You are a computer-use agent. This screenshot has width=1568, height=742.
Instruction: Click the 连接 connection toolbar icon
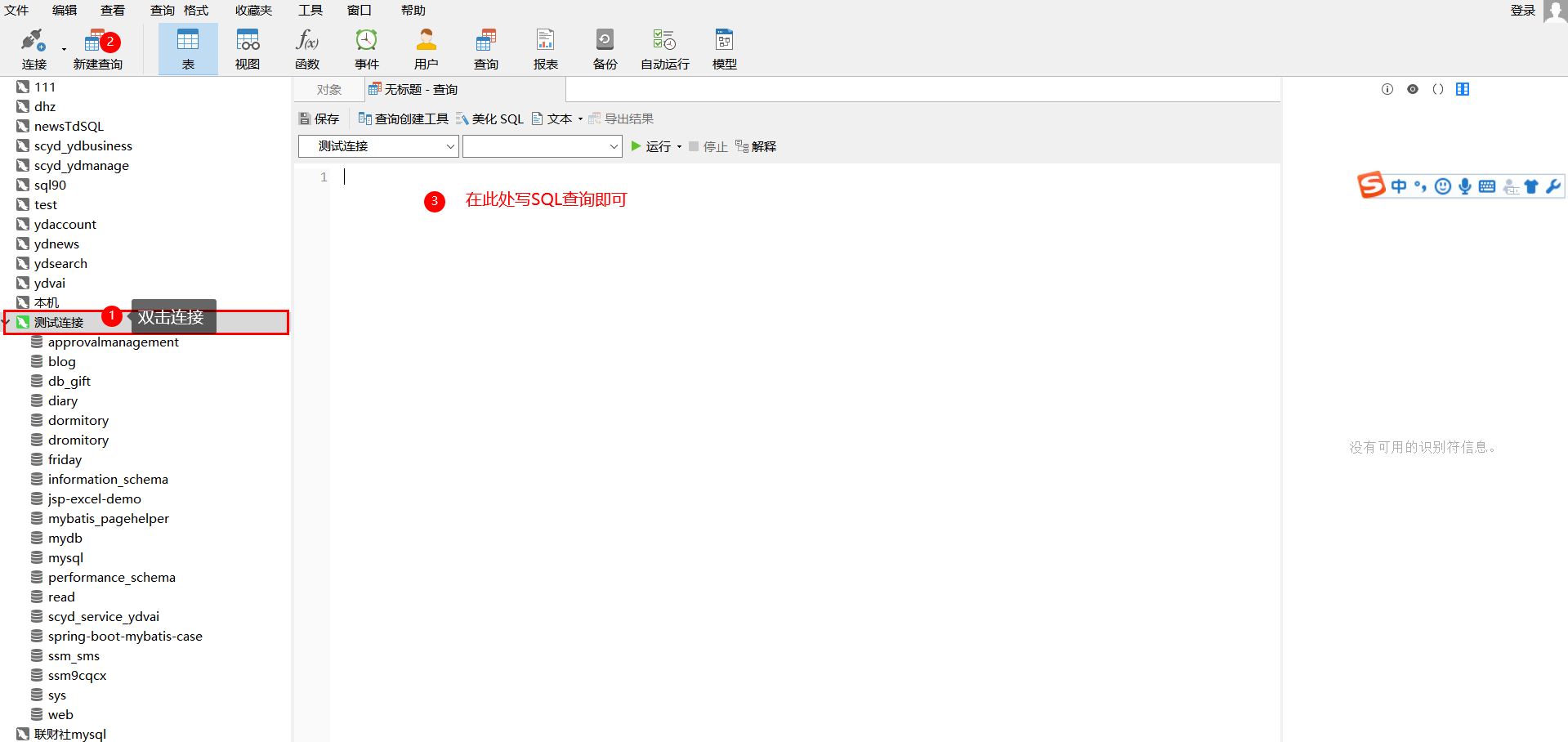34,49
